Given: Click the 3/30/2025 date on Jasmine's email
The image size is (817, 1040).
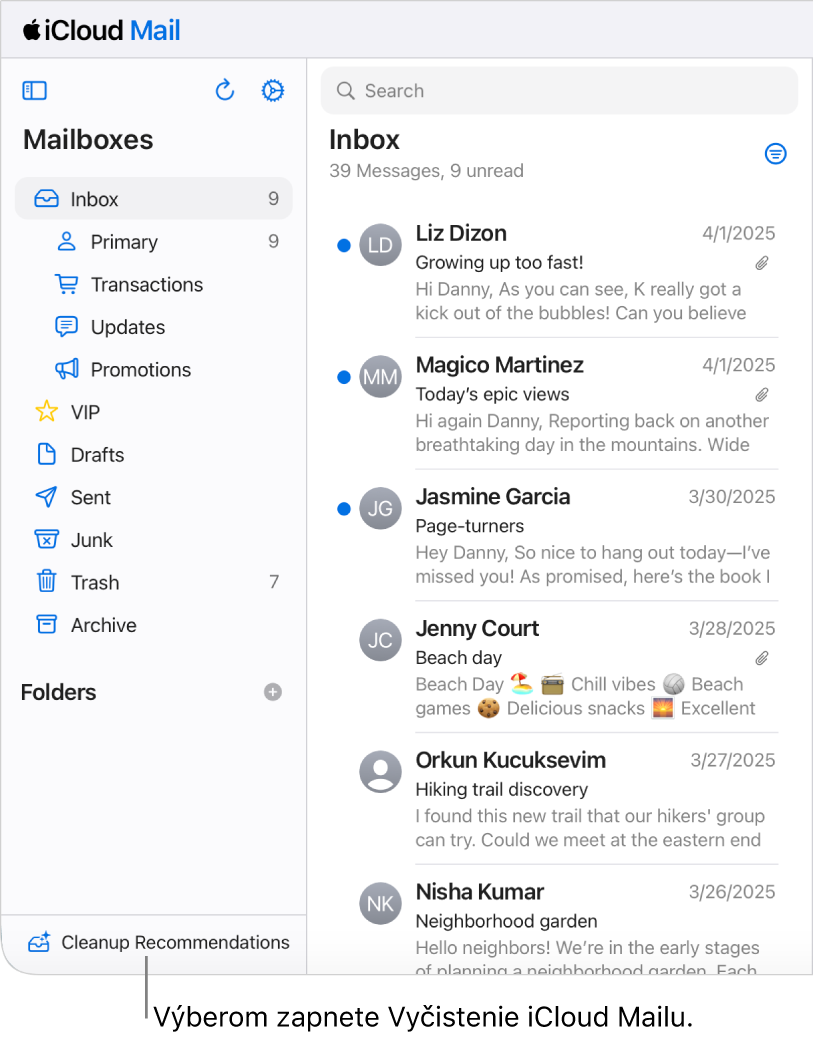Looking at the screenshot, I should coord(733,497).
